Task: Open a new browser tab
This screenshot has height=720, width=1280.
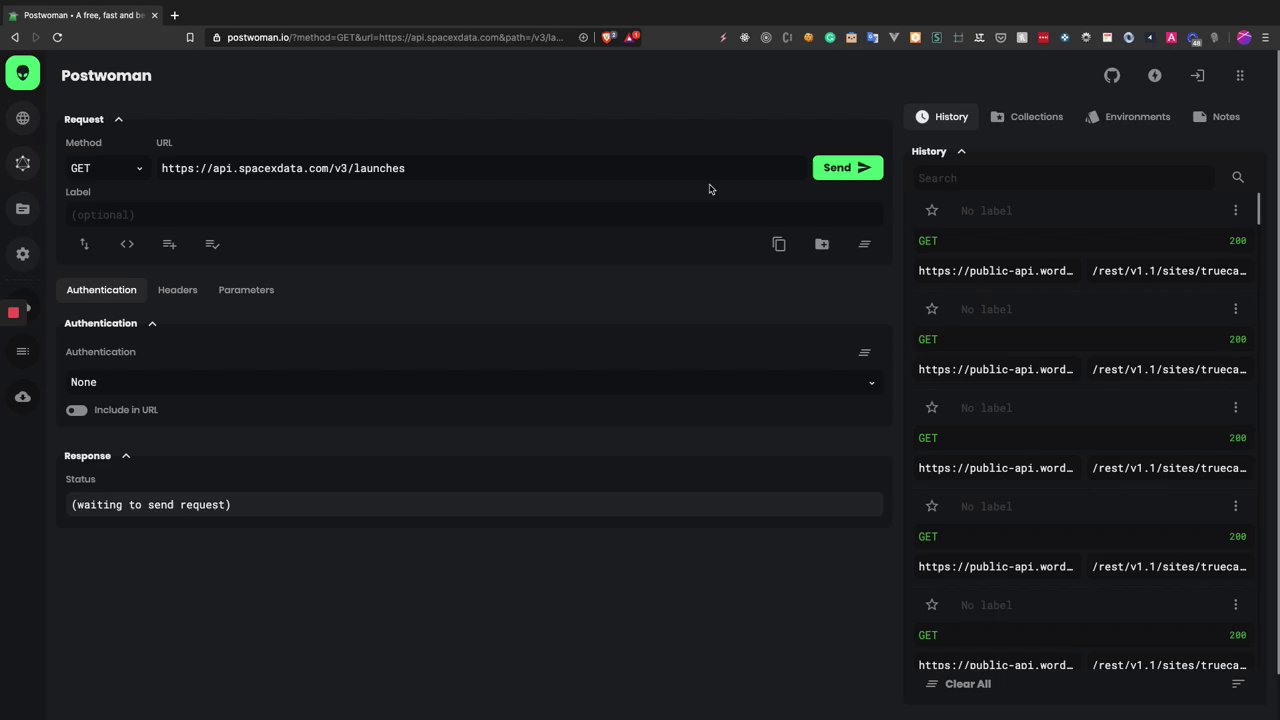Action: [174, 15]
